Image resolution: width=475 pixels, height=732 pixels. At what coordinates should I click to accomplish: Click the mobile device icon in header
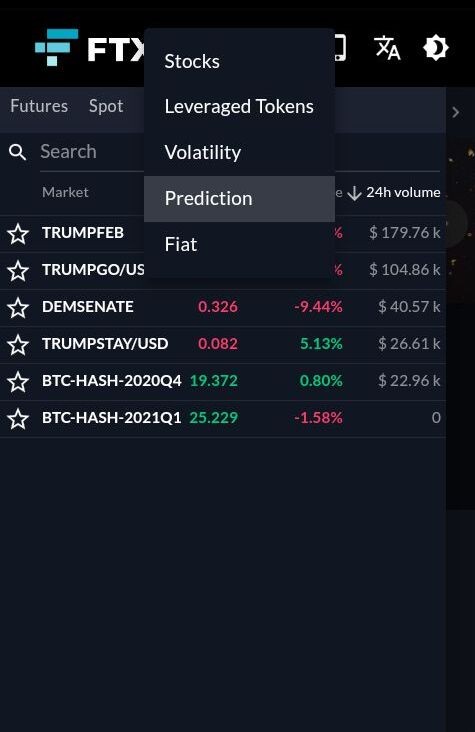pos(340,48)
